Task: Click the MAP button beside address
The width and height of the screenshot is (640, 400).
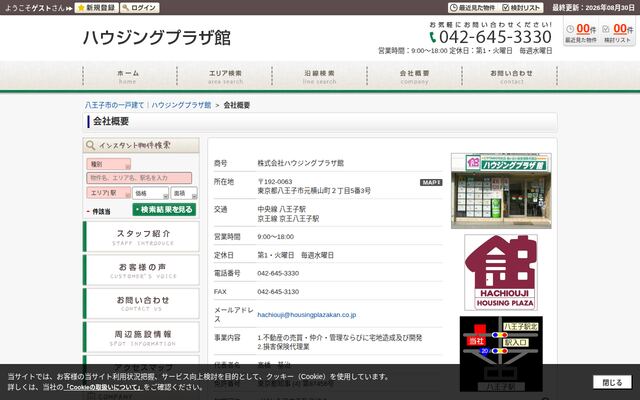Action: [431, 182]
